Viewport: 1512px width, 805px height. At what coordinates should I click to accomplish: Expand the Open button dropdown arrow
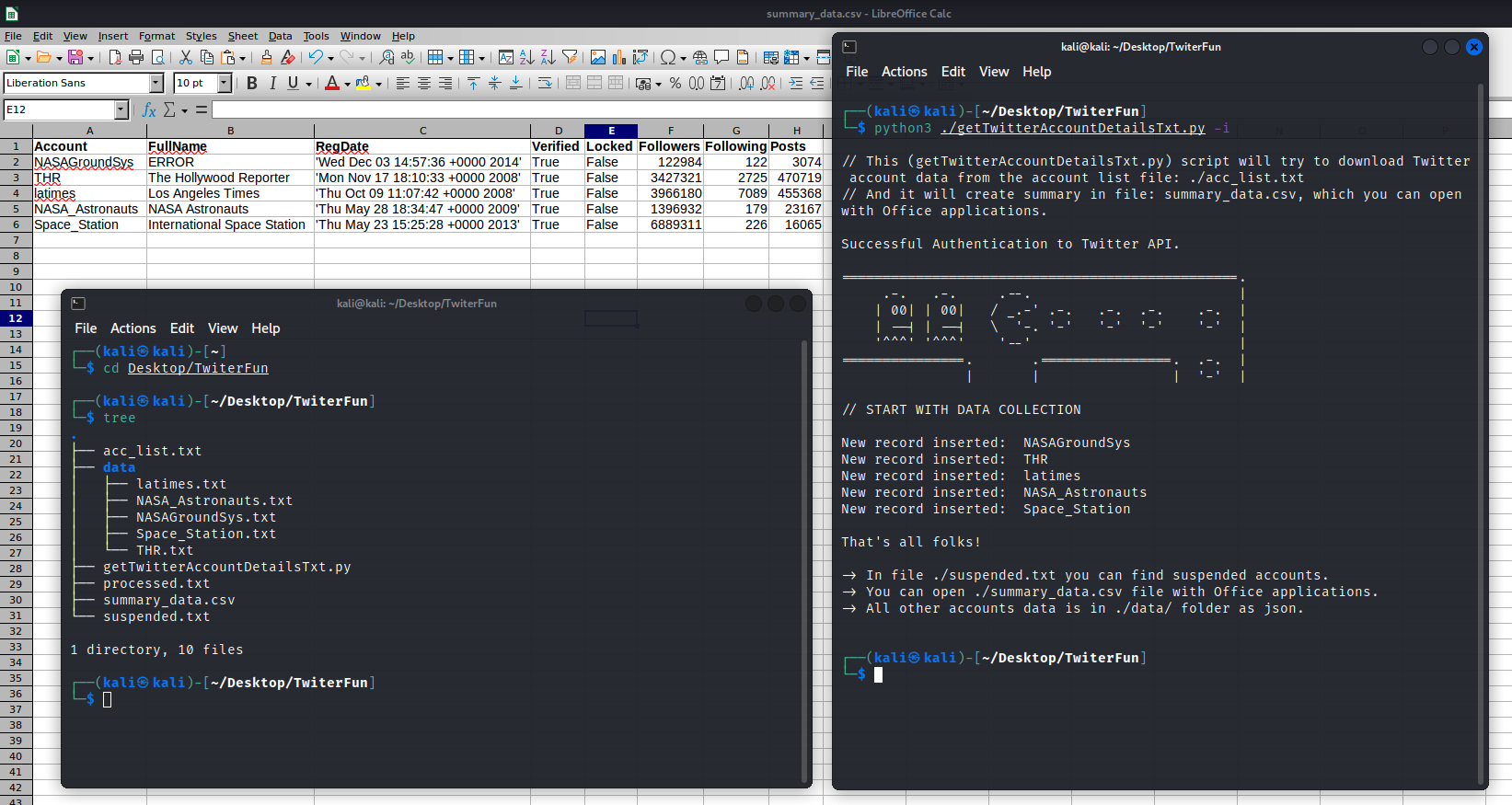(x=59, y=58)
